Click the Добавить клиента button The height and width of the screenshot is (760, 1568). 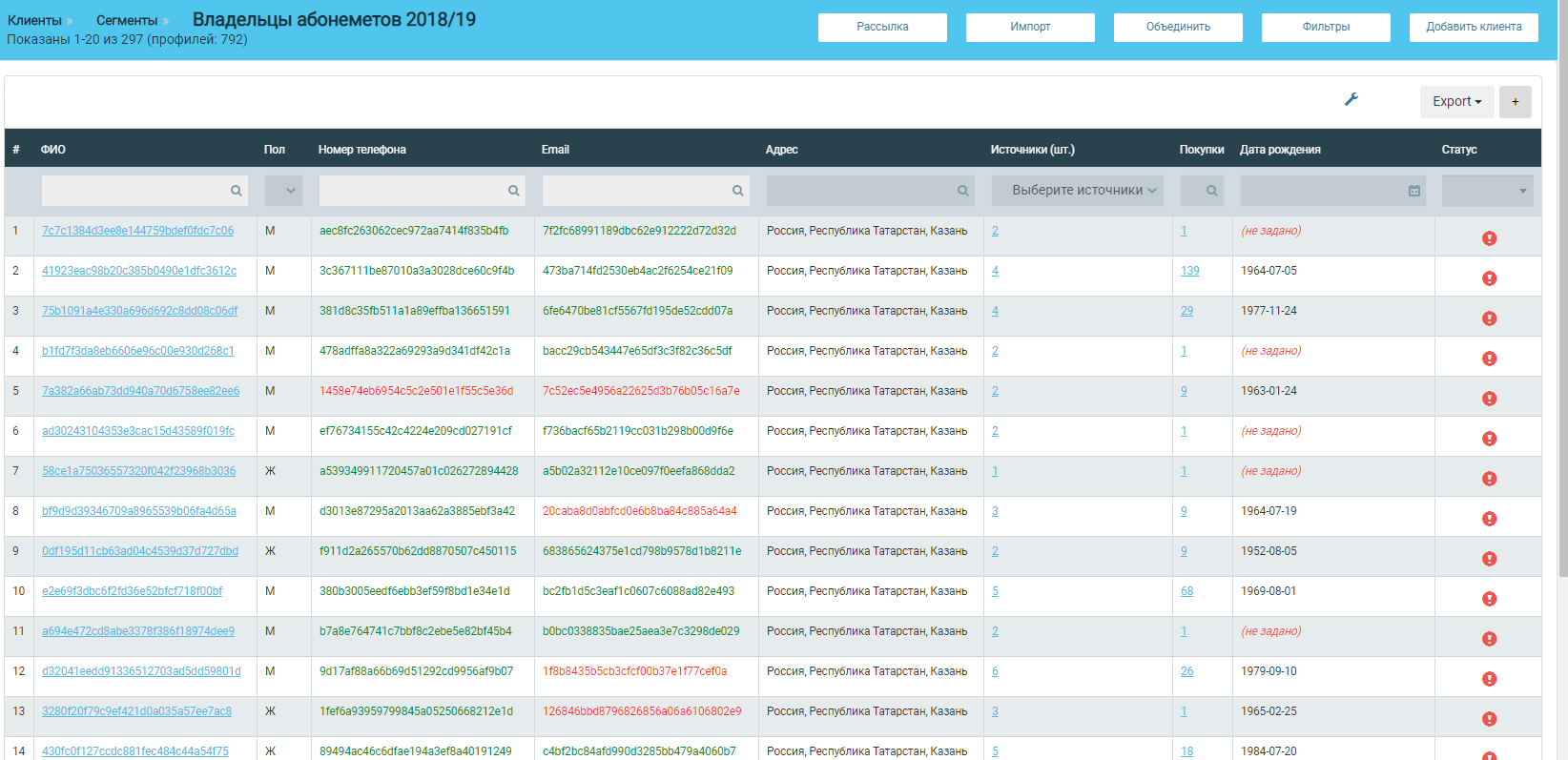click(1473, 27)
